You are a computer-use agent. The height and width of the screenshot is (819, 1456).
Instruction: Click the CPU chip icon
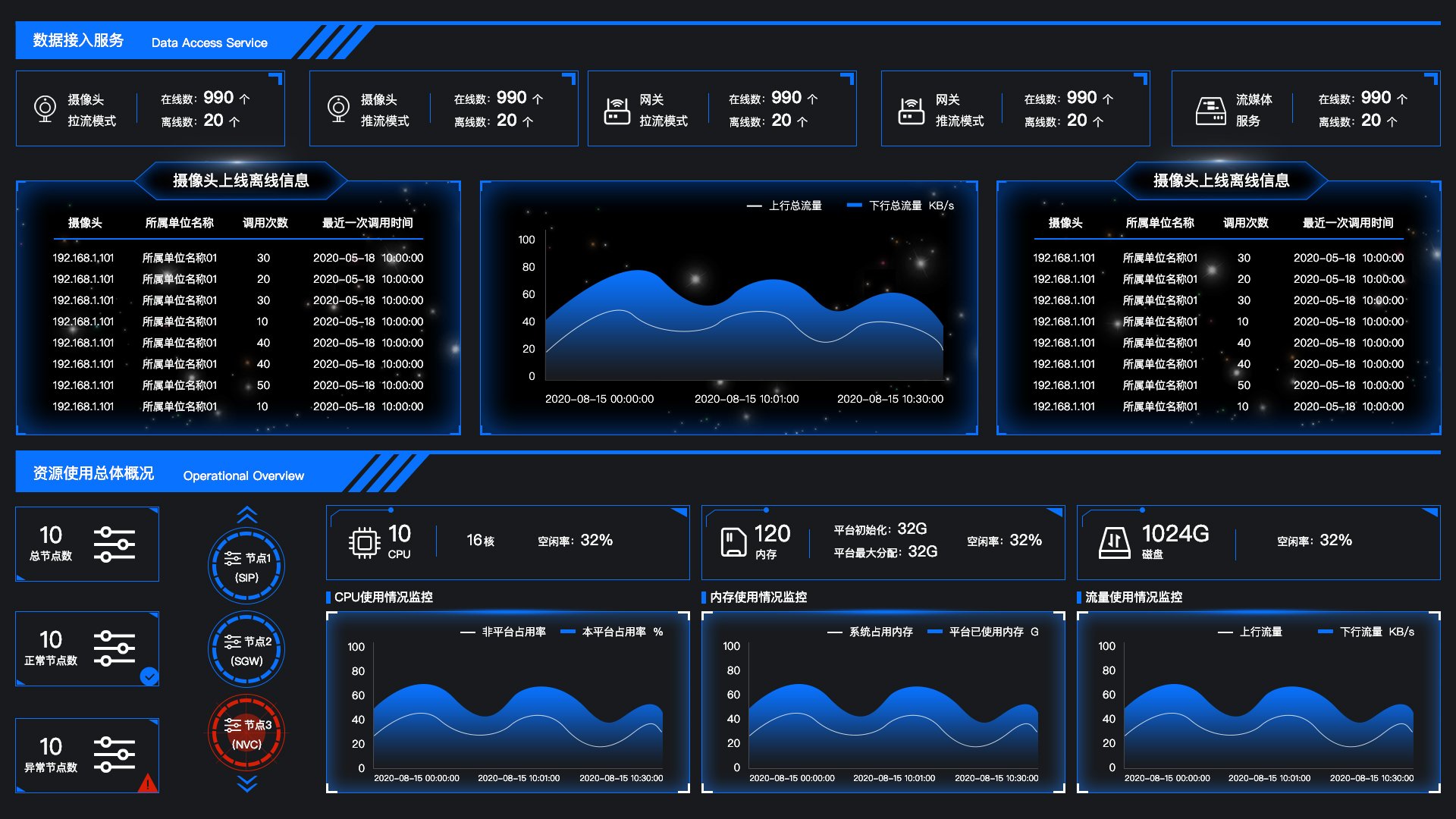point(365,543)
